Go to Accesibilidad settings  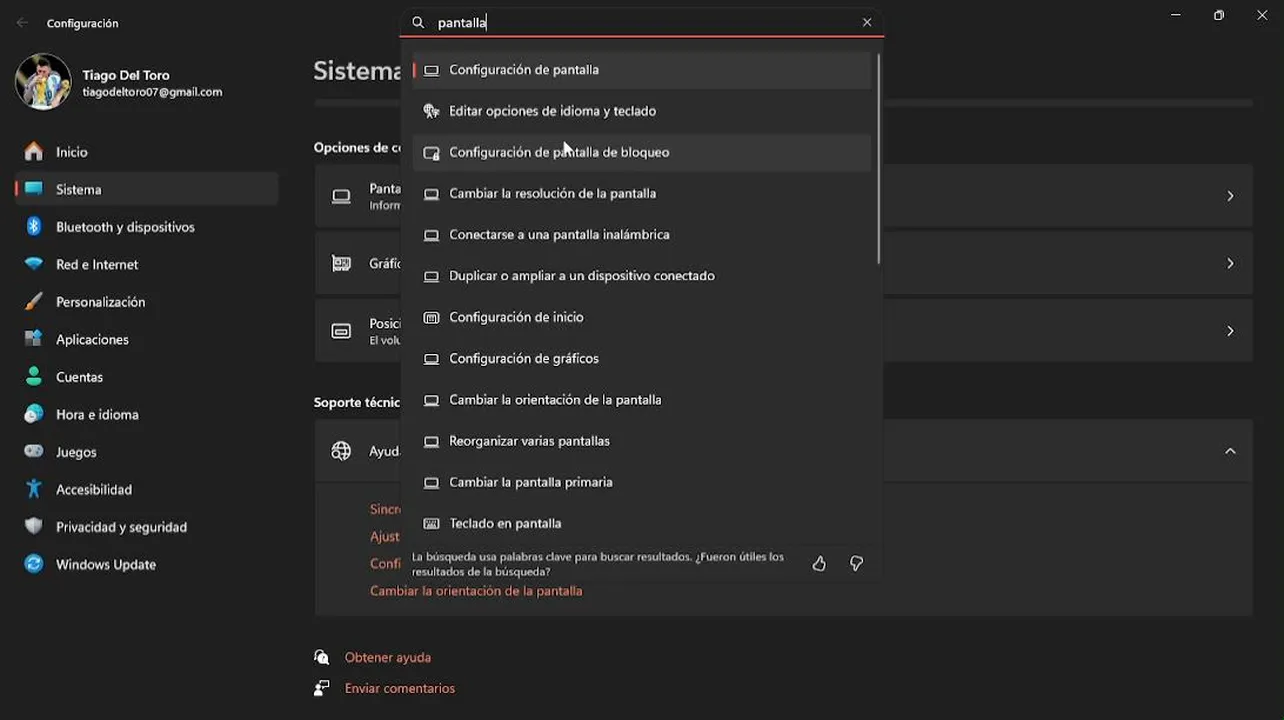[93, 490]
